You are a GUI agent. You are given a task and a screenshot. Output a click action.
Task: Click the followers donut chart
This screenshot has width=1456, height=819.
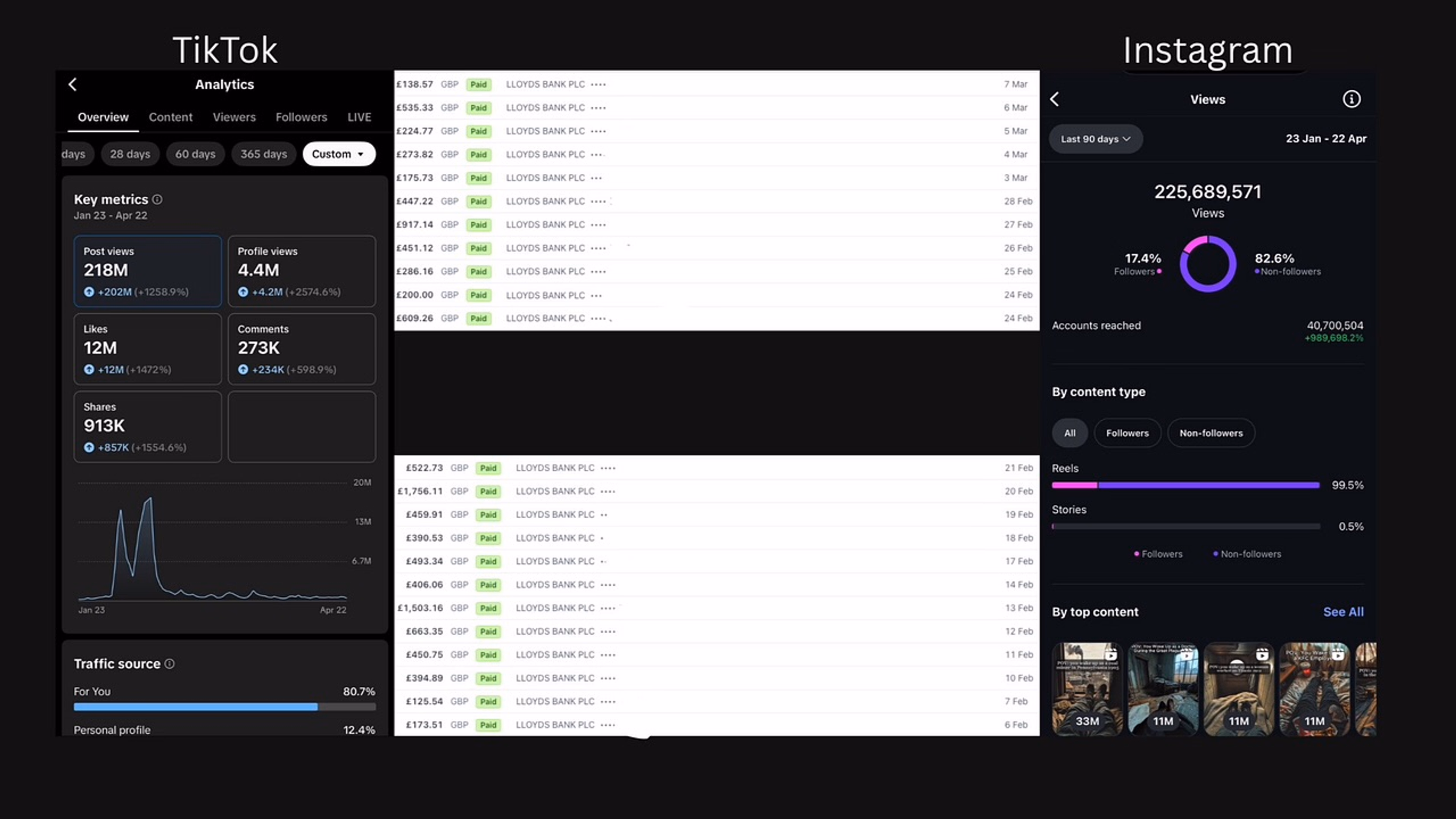coord(1207,264)
